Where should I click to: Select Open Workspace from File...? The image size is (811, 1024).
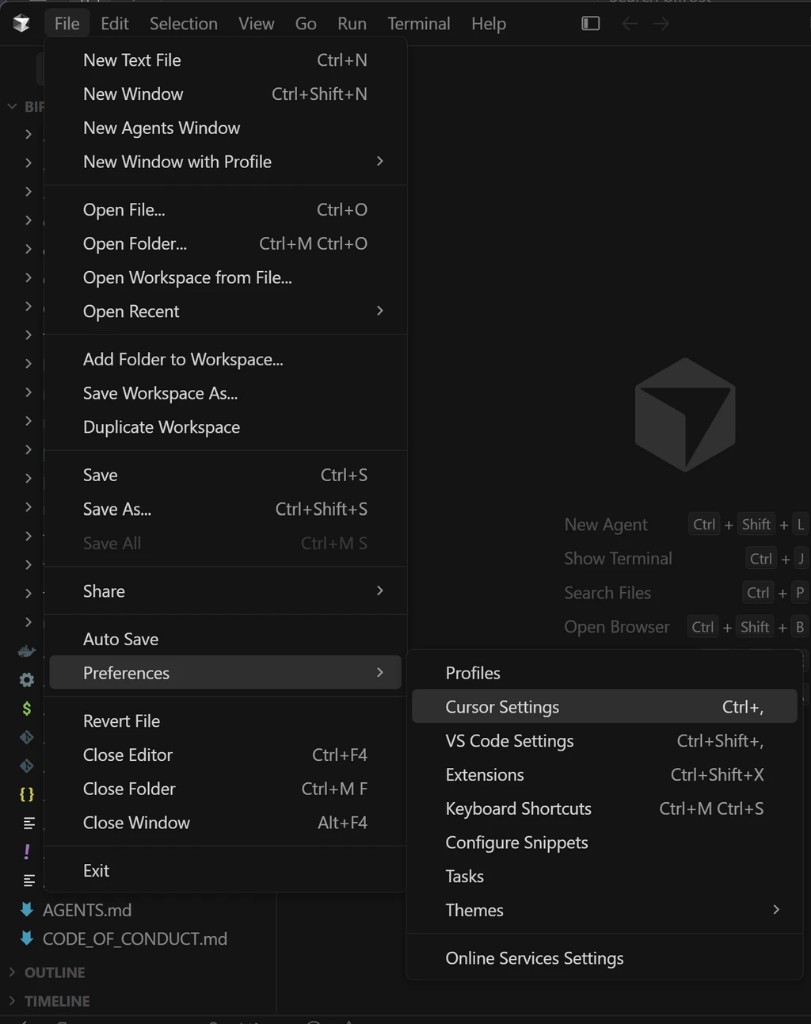click(225, 278)
